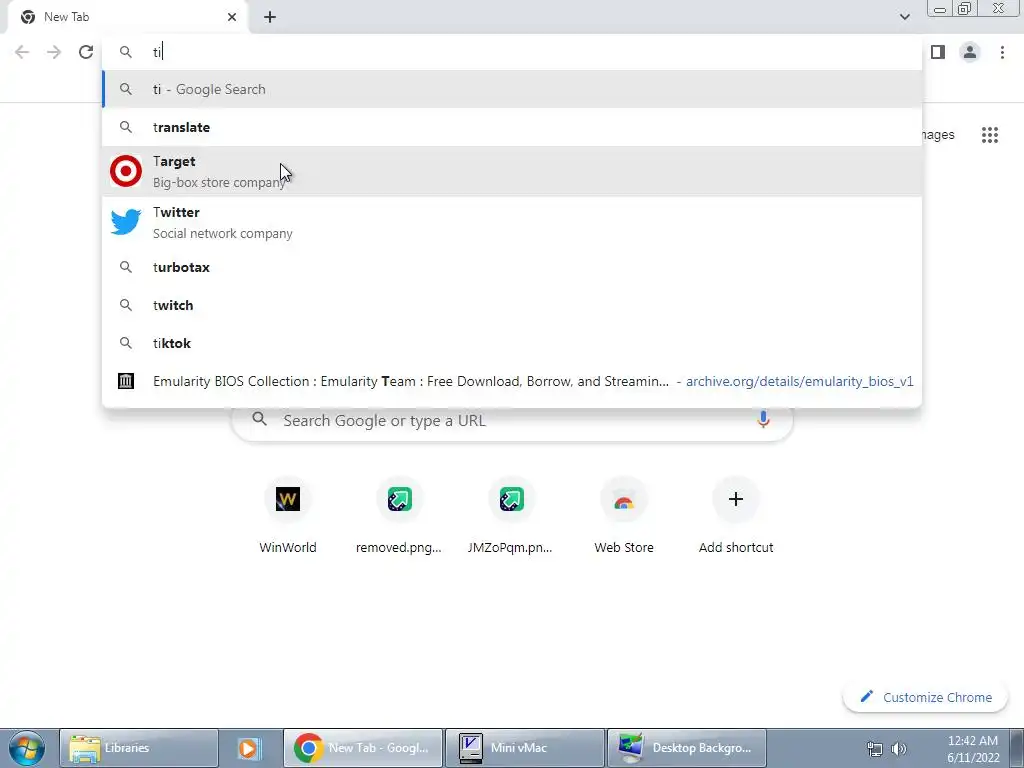The height and width of the screenshot is (768, 1024).
Task: Switch to the Mini vMac taskbar window
Action: point(524,748)
